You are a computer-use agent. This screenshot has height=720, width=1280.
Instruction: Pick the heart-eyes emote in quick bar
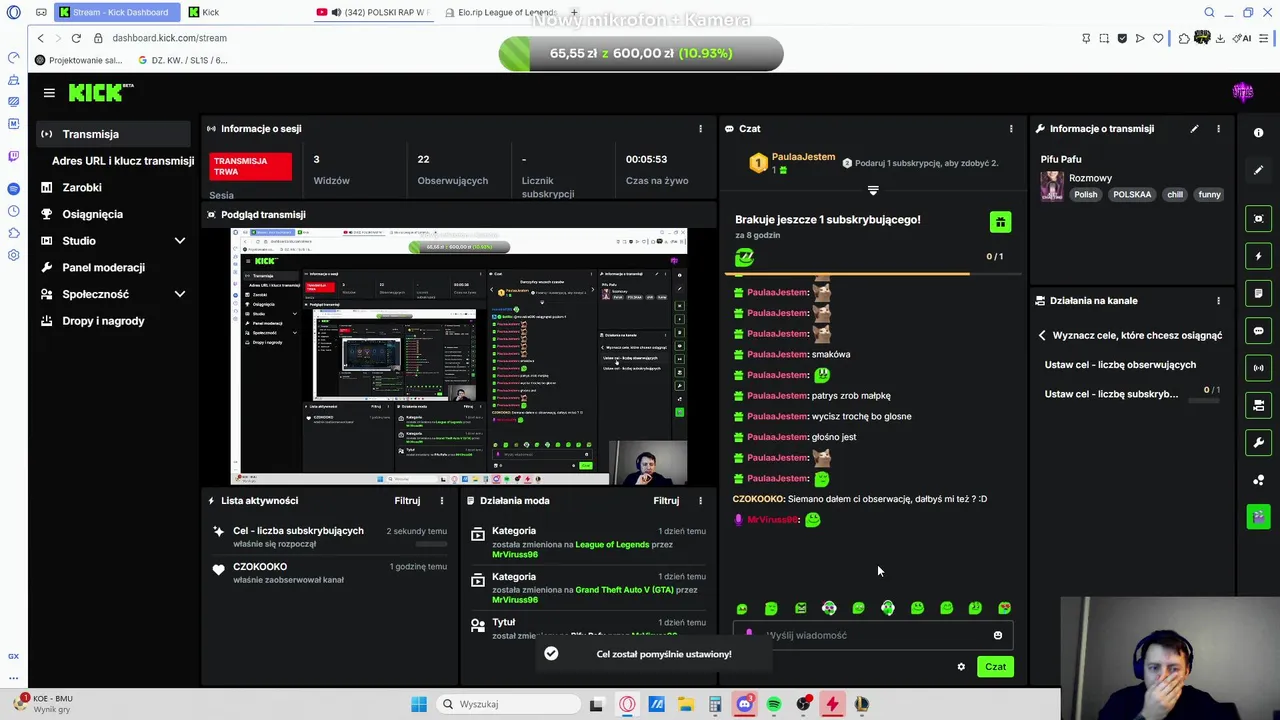pyautogui.click(x=1004, y=608)
